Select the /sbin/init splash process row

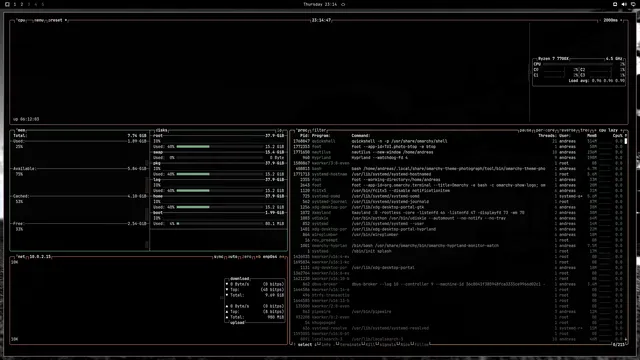coord(457,251)
